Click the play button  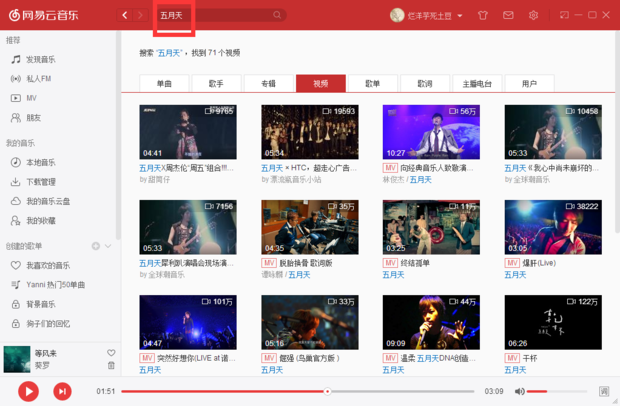coord(28,391)
